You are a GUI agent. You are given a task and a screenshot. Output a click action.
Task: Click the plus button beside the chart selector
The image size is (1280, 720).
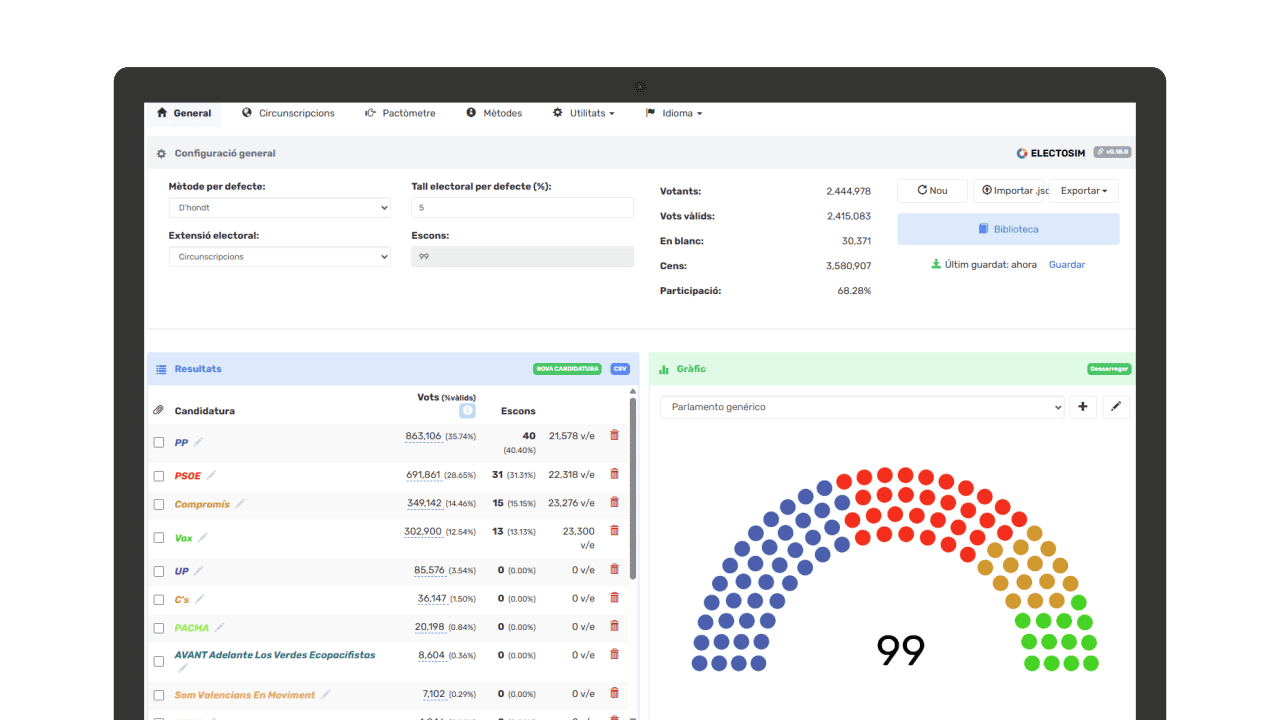pos(1083,407)
